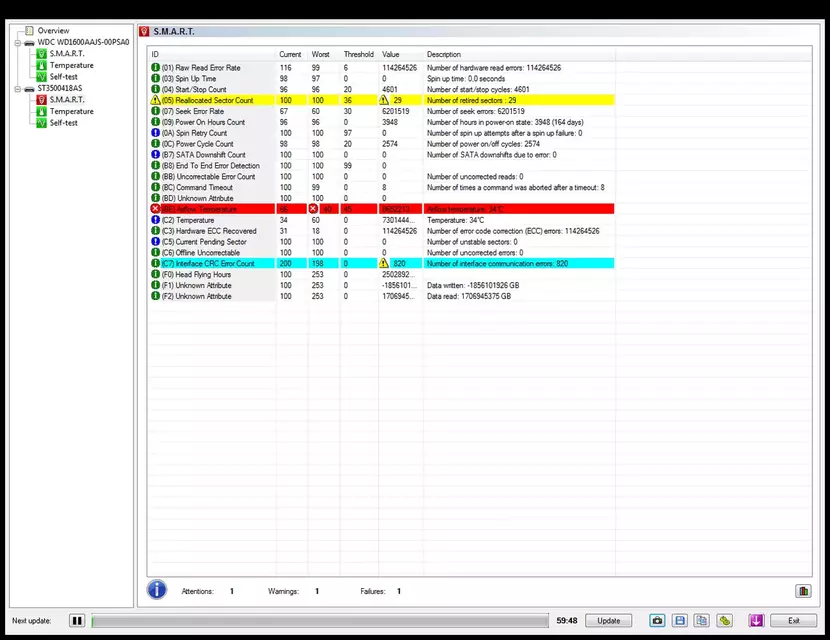The height and width of the screenshot is (640, 830).
Task: Sort table by Value column header
Action: point(401,54)
